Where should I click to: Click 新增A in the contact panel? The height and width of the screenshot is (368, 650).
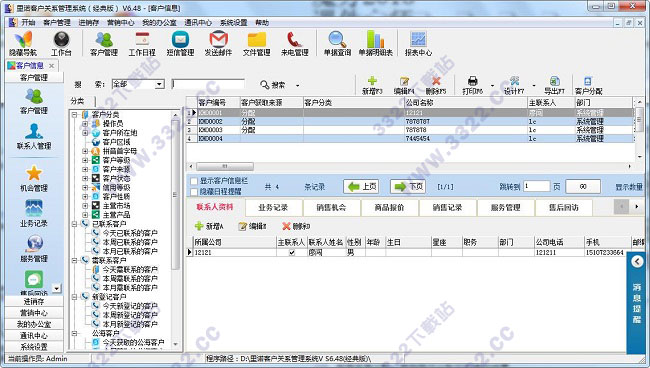(x=209, y=226)
